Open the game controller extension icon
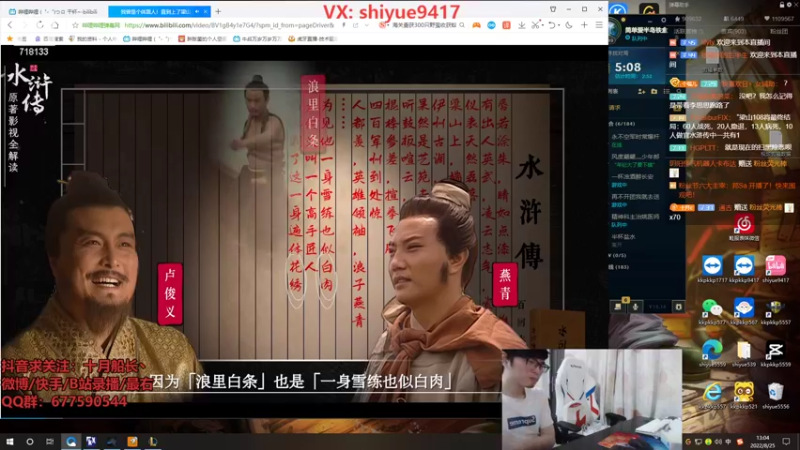Image resolution: width=800 pixels, height=450 pixels. coord(476,25)
